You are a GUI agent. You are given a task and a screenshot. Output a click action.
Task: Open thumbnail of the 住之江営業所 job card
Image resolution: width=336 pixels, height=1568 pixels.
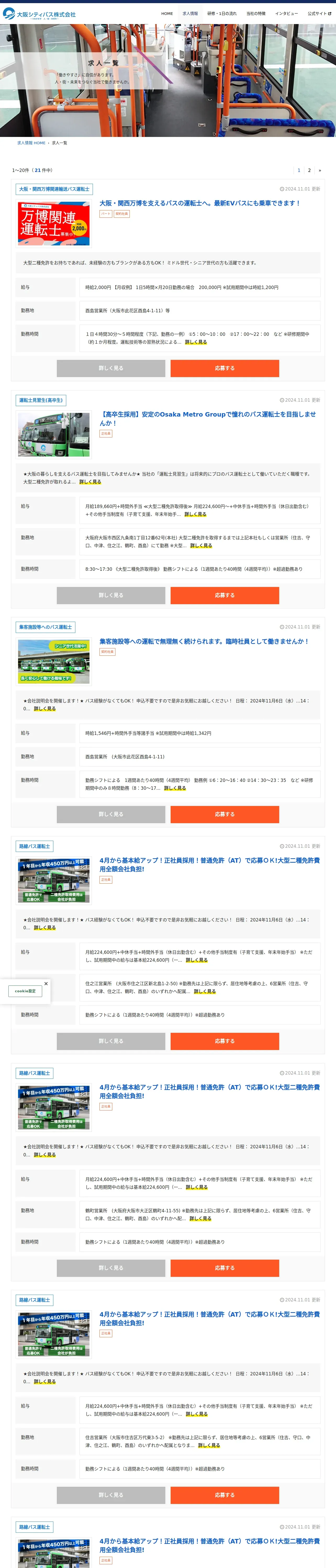click(x=54, y=881)
